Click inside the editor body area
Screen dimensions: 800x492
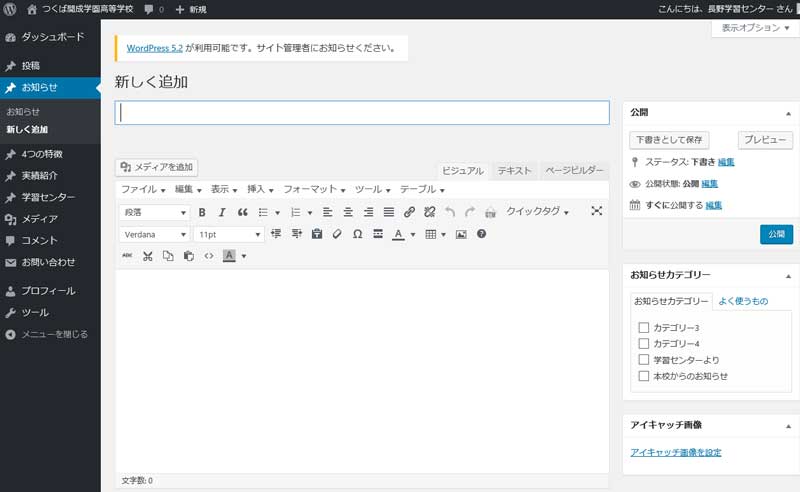362,371
